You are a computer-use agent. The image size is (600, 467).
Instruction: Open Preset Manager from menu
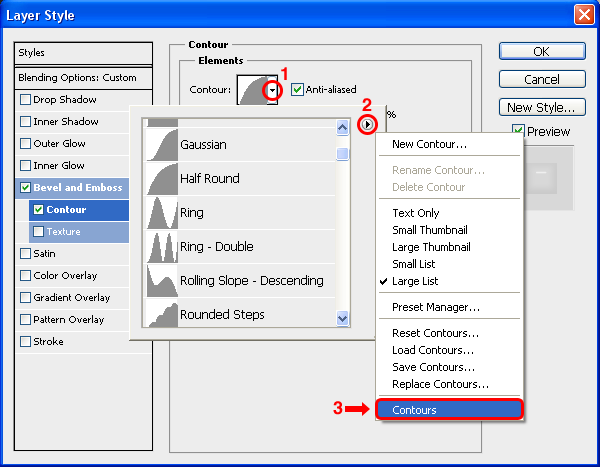(436, 307)
